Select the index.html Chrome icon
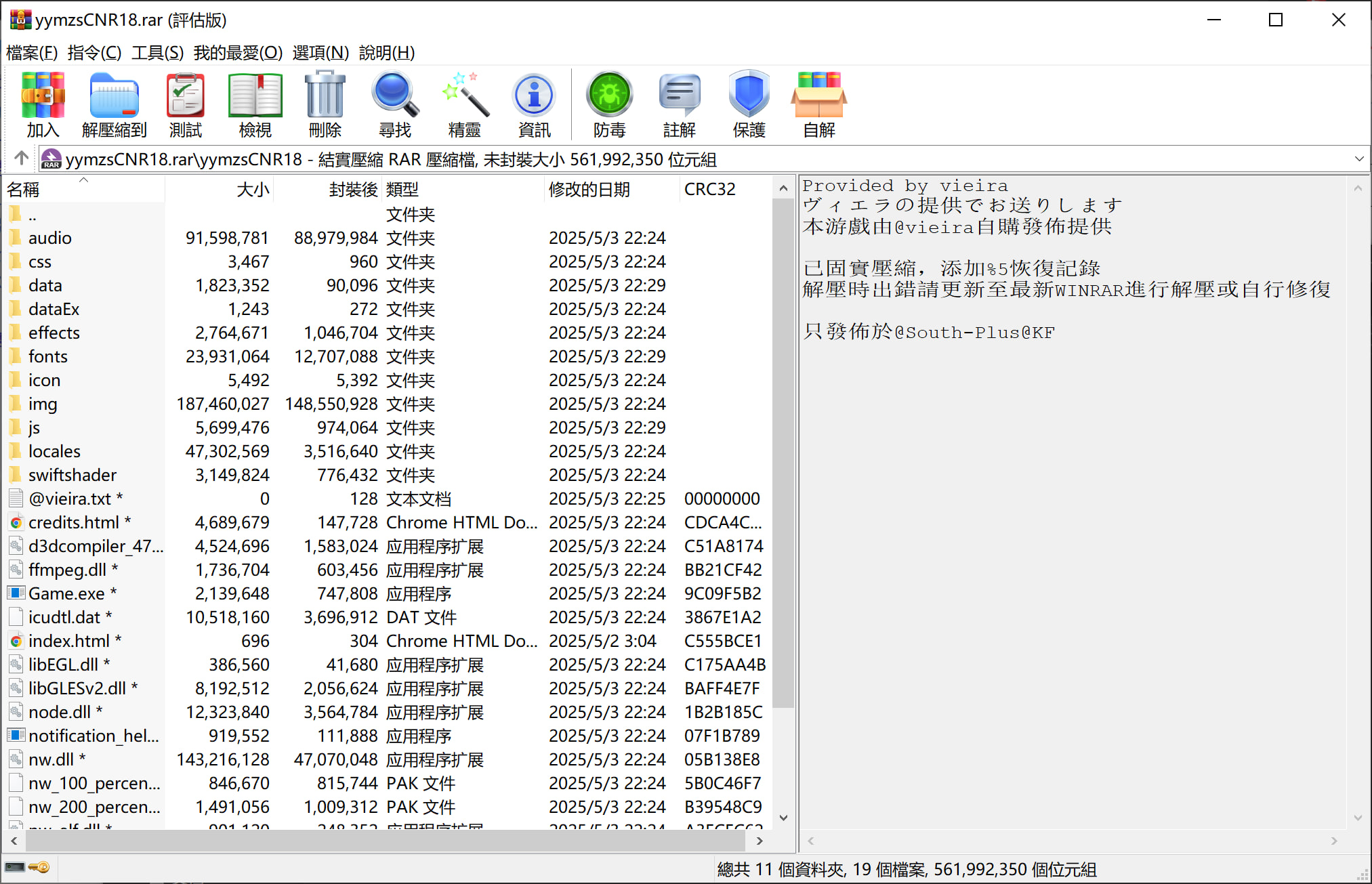 coord(16,641)
